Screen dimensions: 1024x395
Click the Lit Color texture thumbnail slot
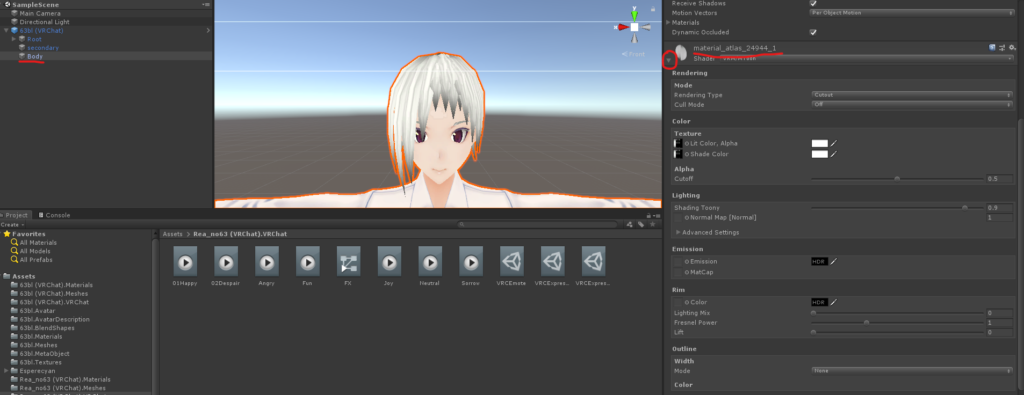[678, 143]
